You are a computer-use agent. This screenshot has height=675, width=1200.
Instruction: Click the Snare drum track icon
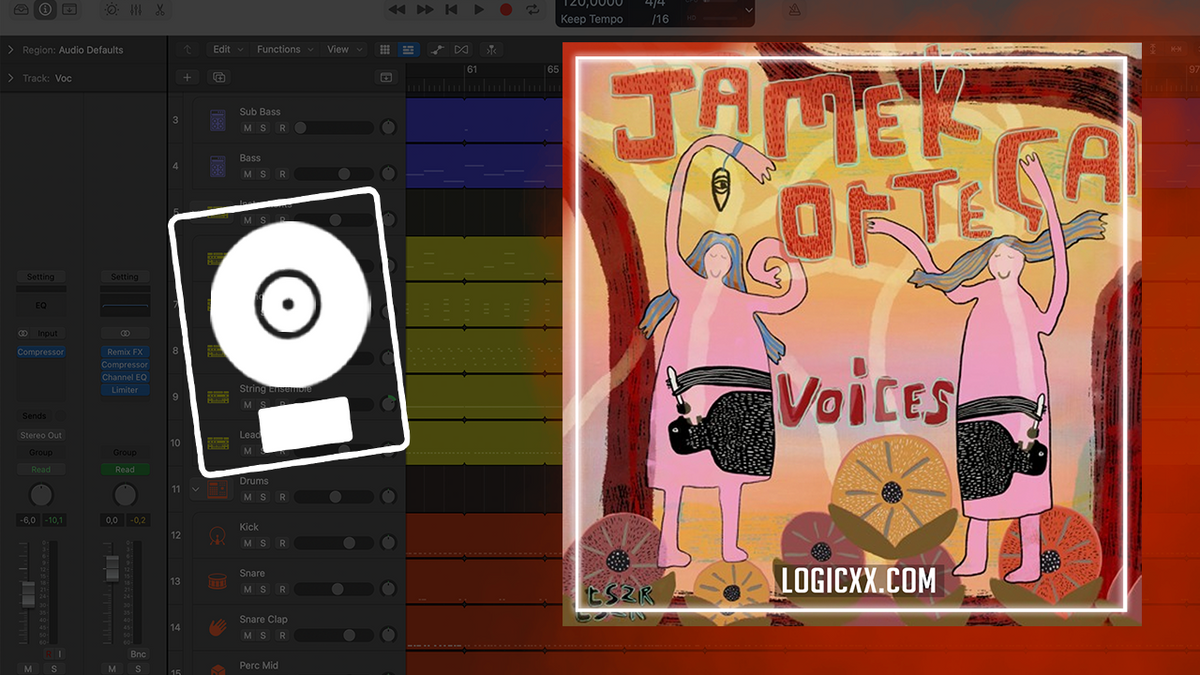coord(217,581)
